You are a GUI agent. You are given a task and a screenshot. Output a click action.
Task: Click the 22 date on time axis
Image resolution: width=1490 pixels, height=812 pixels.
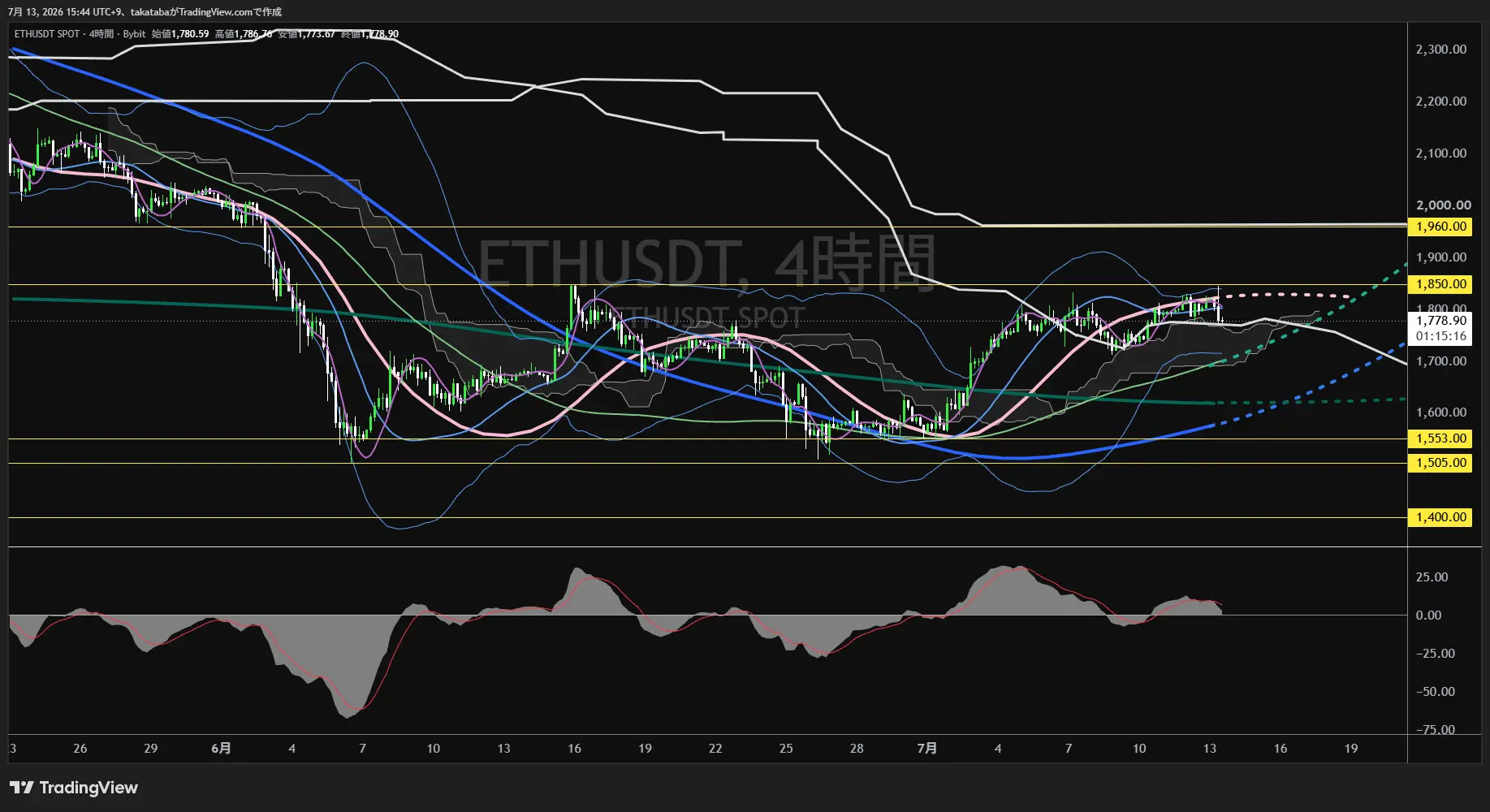[715, 748]
